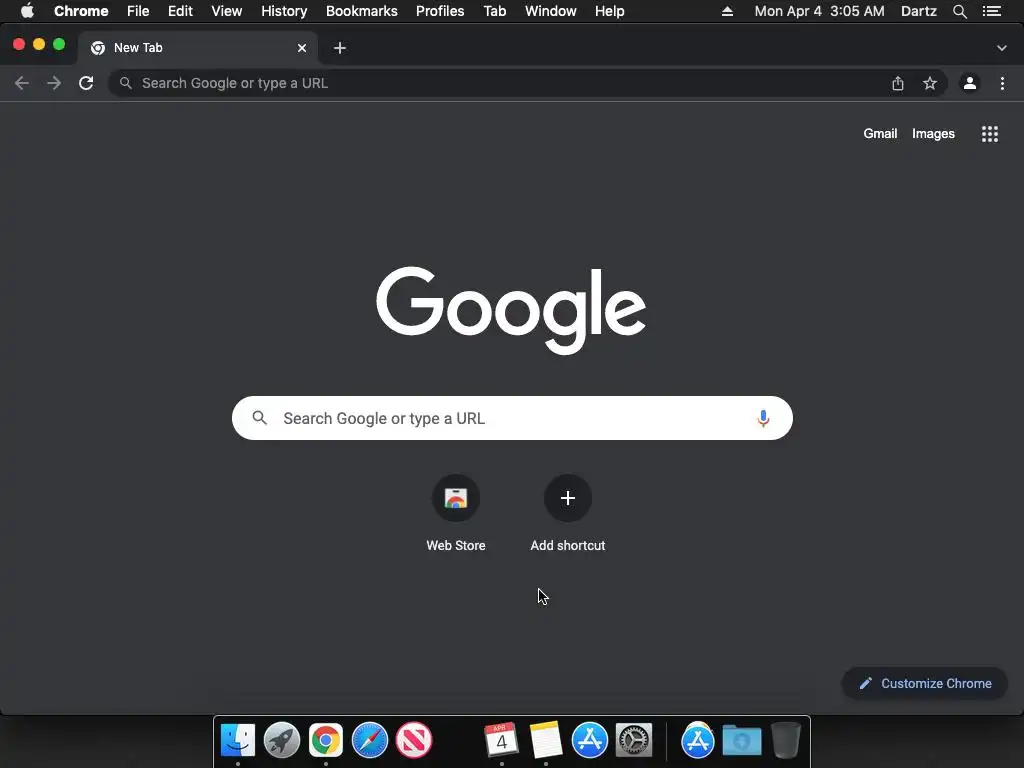Click the Dartz user name in menu bar
This screenshot has height=768, width=1024.
tap(919, 11)
